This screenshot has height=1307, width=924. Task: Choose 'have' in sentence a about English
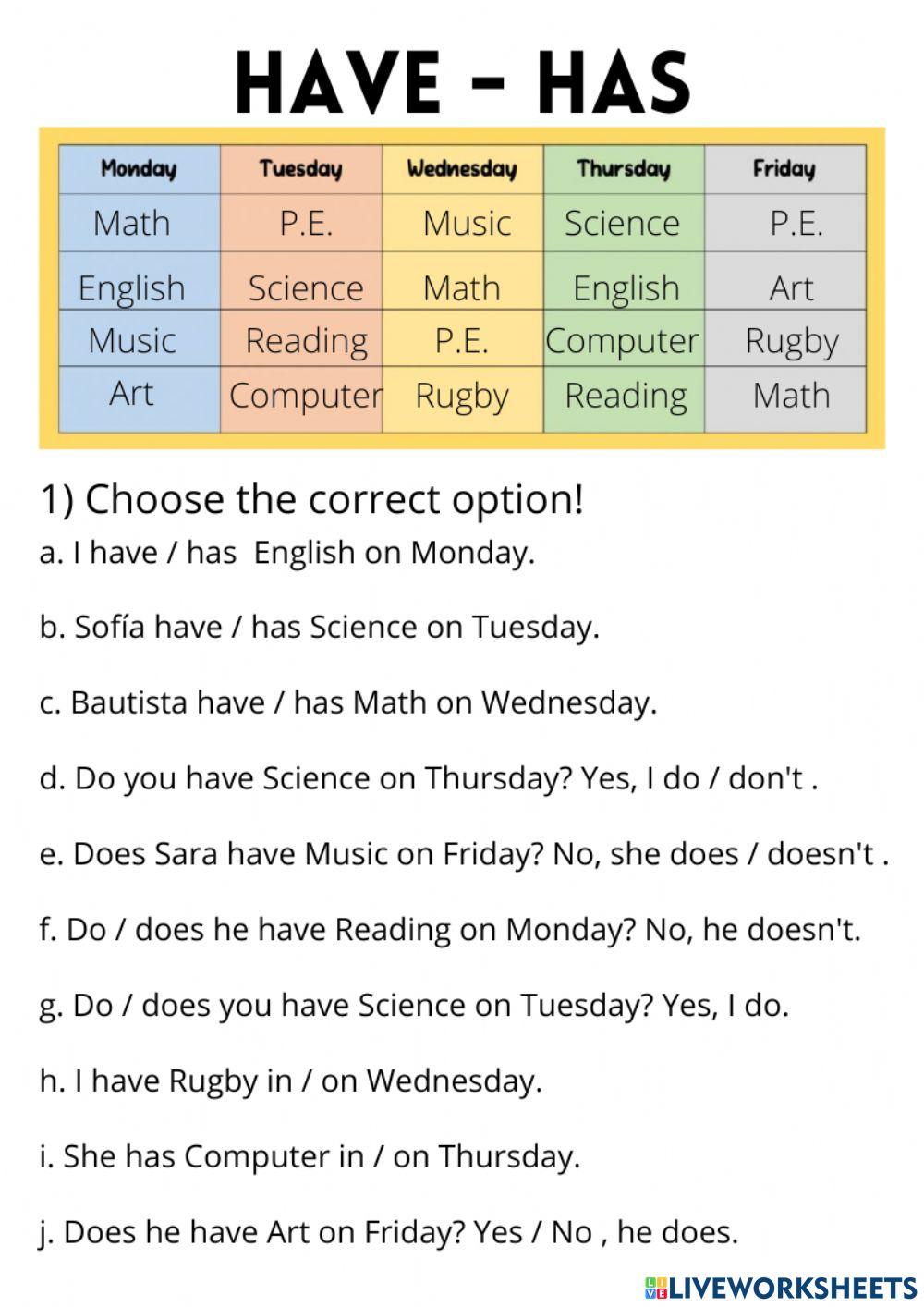(x=124, y=553)
